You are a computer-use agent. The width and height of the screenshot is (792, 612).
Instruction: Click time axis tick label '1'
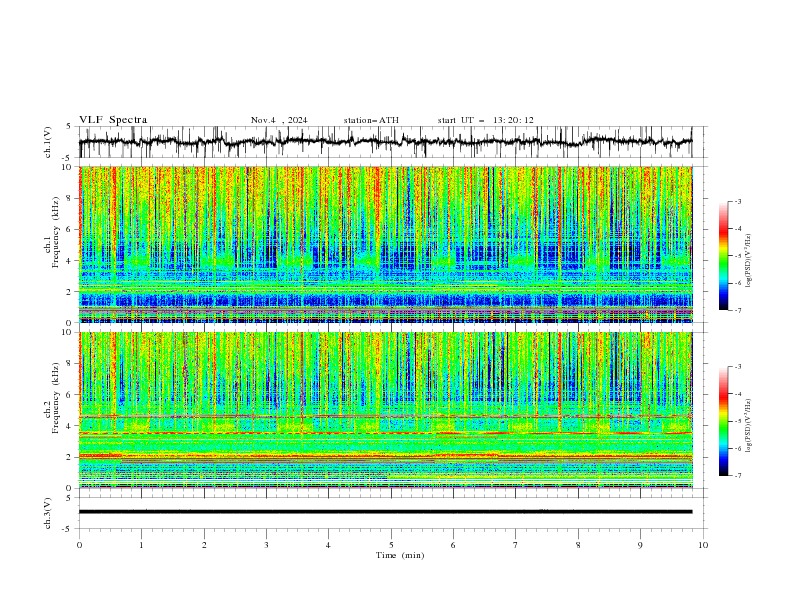tap(142, 545)
